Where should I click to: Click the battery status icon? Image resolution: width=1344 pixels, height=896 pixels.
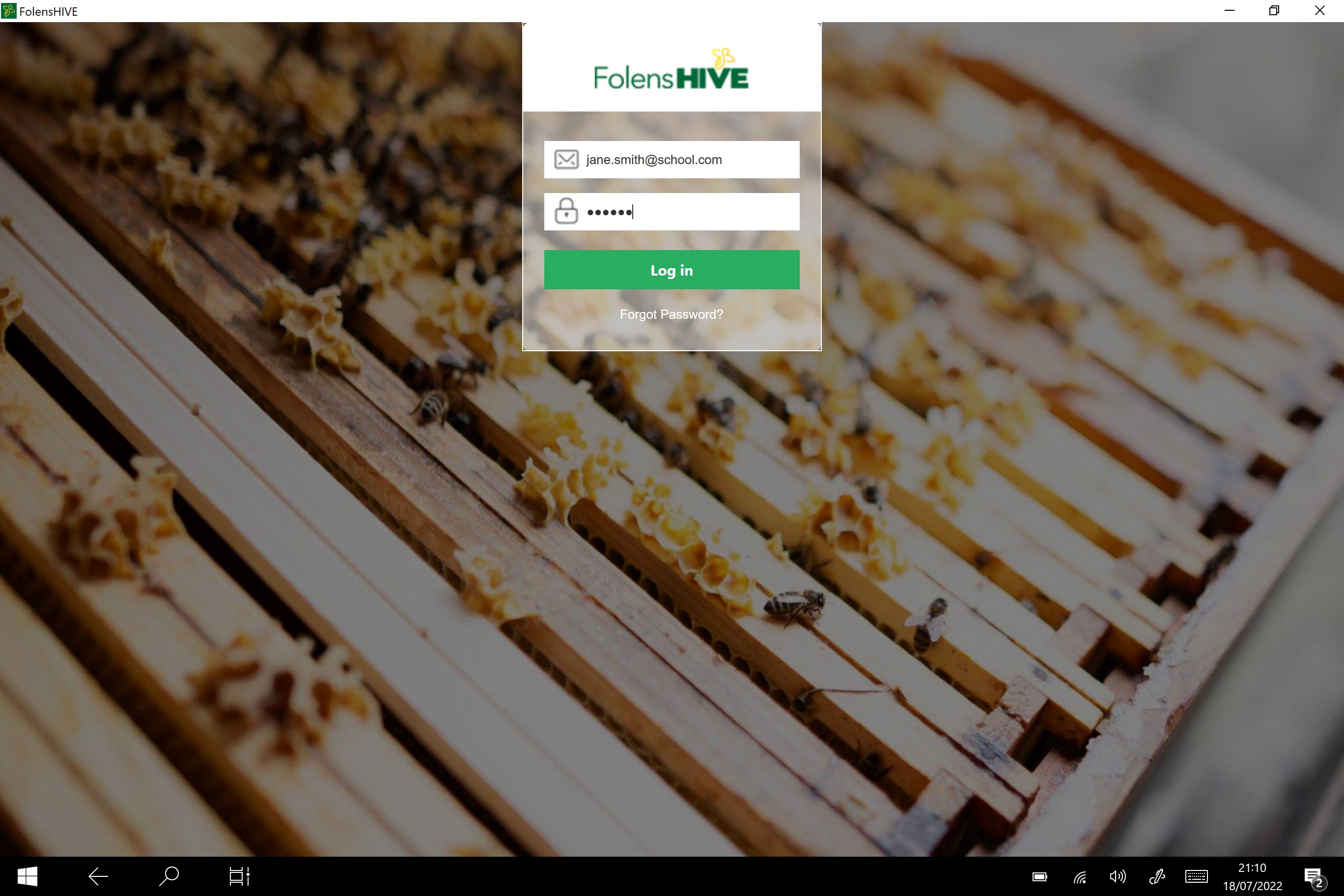(x=1039, y=876)
